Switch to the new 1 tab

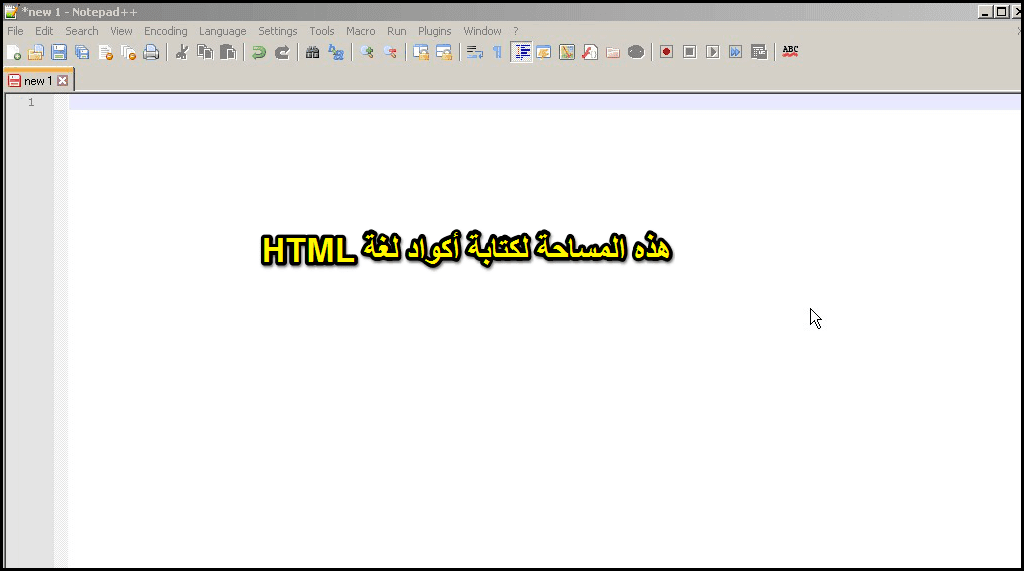point(35,81)
